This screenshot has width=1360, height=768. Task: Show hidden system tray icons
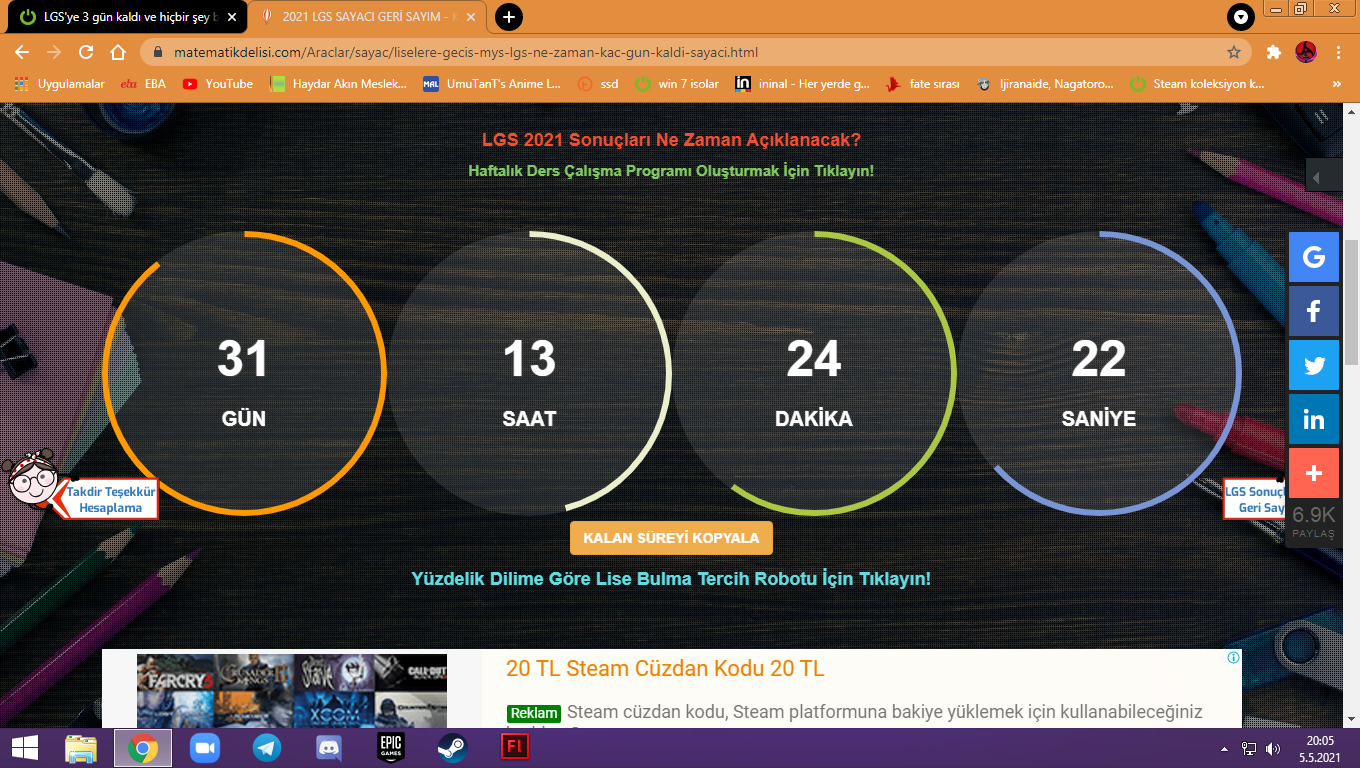tap(1225, 748)
